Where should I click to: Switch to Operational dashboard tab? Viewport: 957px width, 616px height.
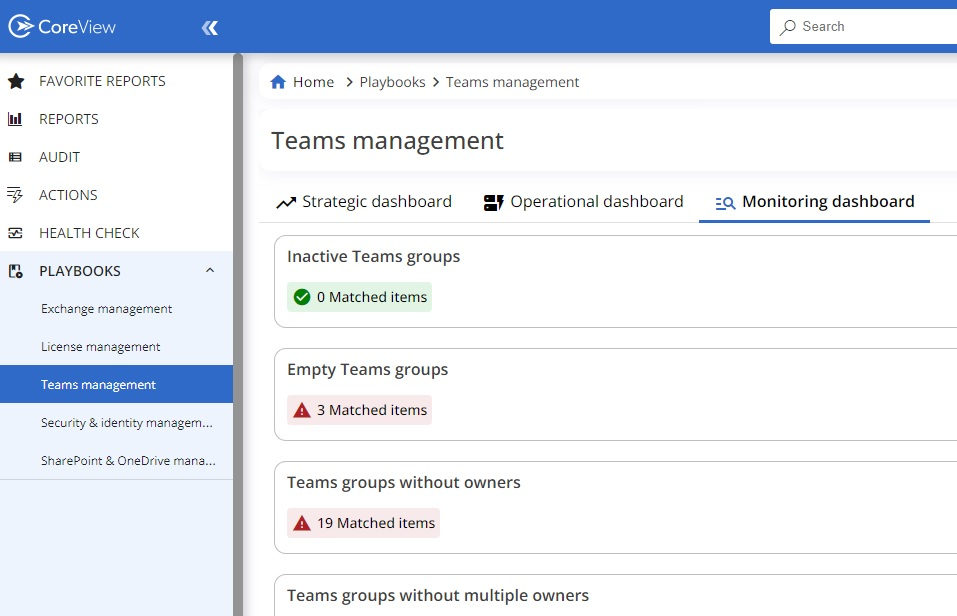pos(583,202)
